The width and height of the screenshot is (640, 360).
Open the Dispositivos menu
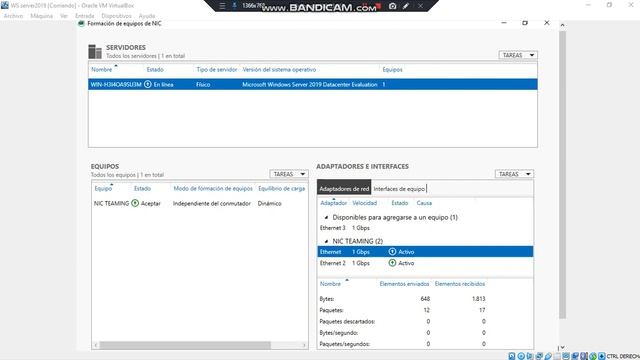click(x=116, y=16)
